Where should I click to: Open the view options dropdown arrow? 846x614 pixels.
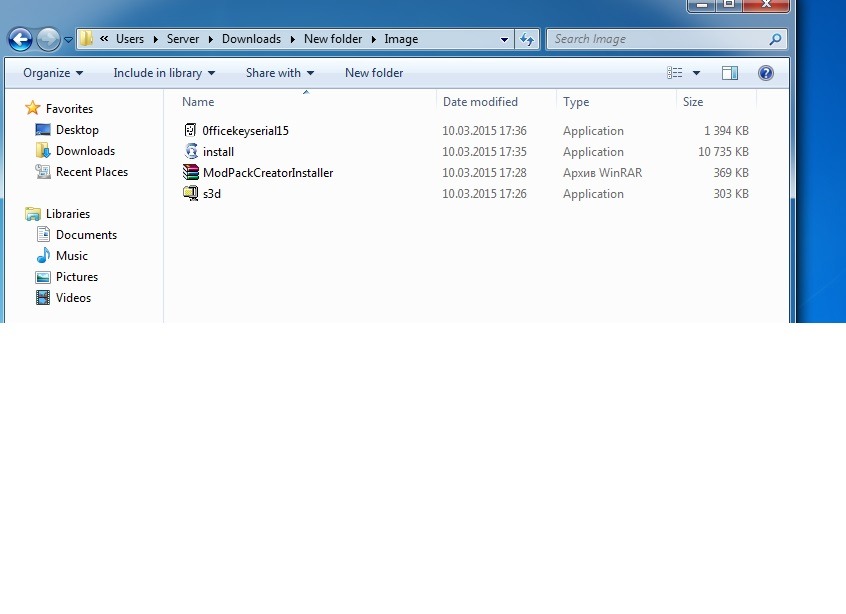coord(696,73)
